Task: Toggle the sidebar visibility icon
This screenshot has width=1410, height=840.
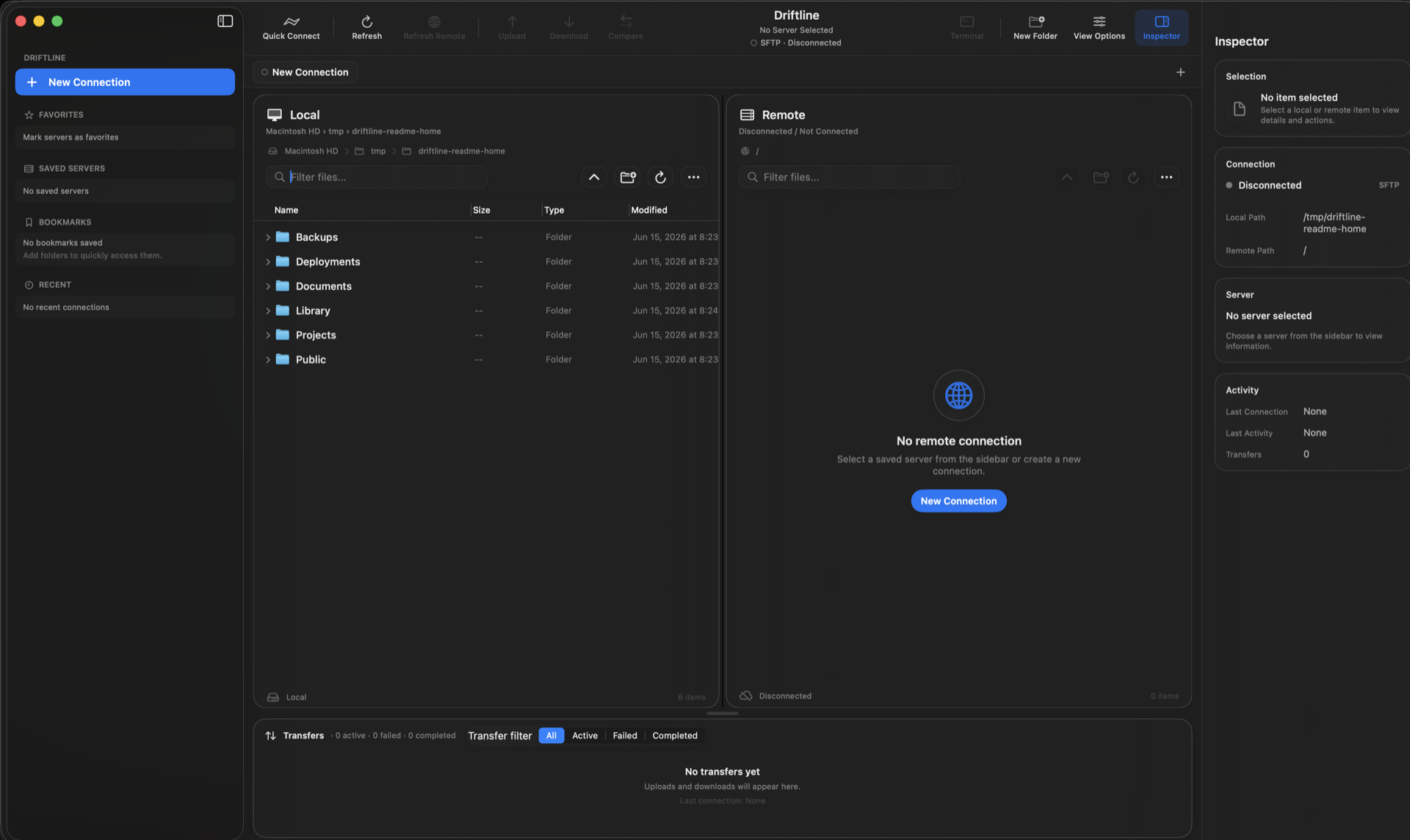Action: tap(225, 21)
